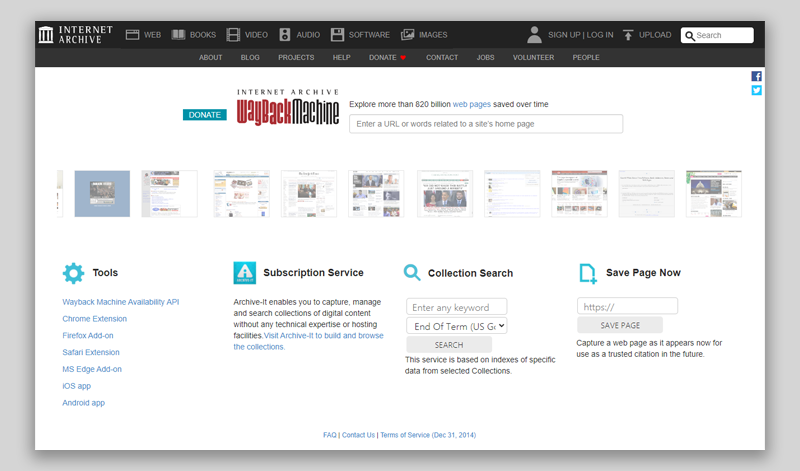The width and height of the screenshot is (800, 471).
Task: Open the FAQ footer link
Action: (x=330, y=435)
